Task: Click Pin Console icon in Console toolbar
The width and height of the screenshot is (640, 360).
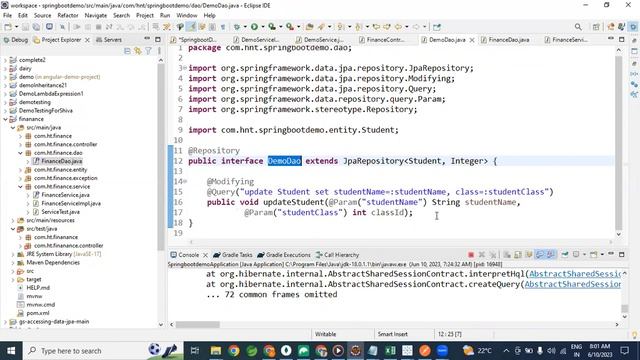Action: 565,255
